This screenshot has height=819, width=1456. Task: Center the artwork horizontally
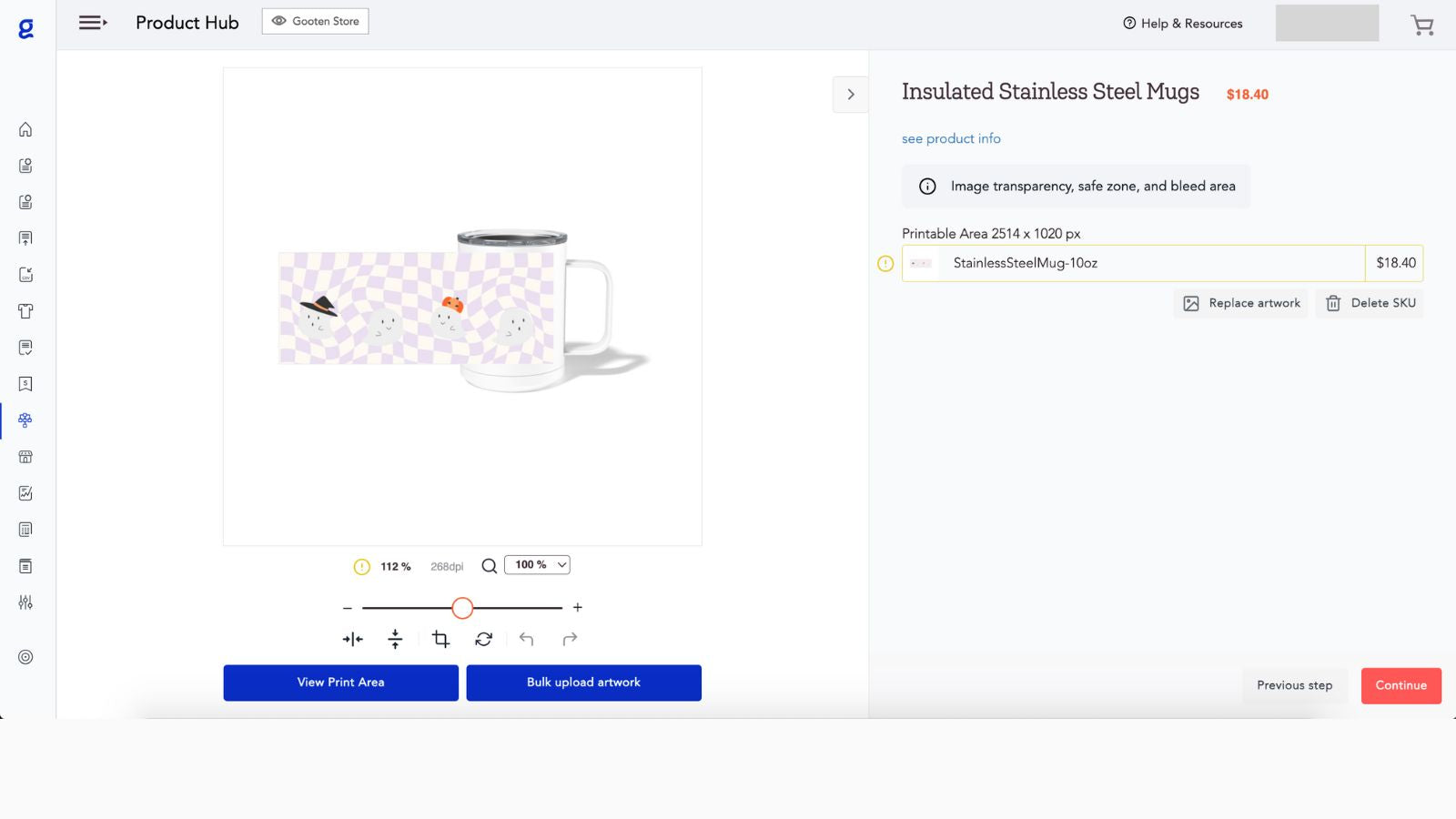pos(352,639)
